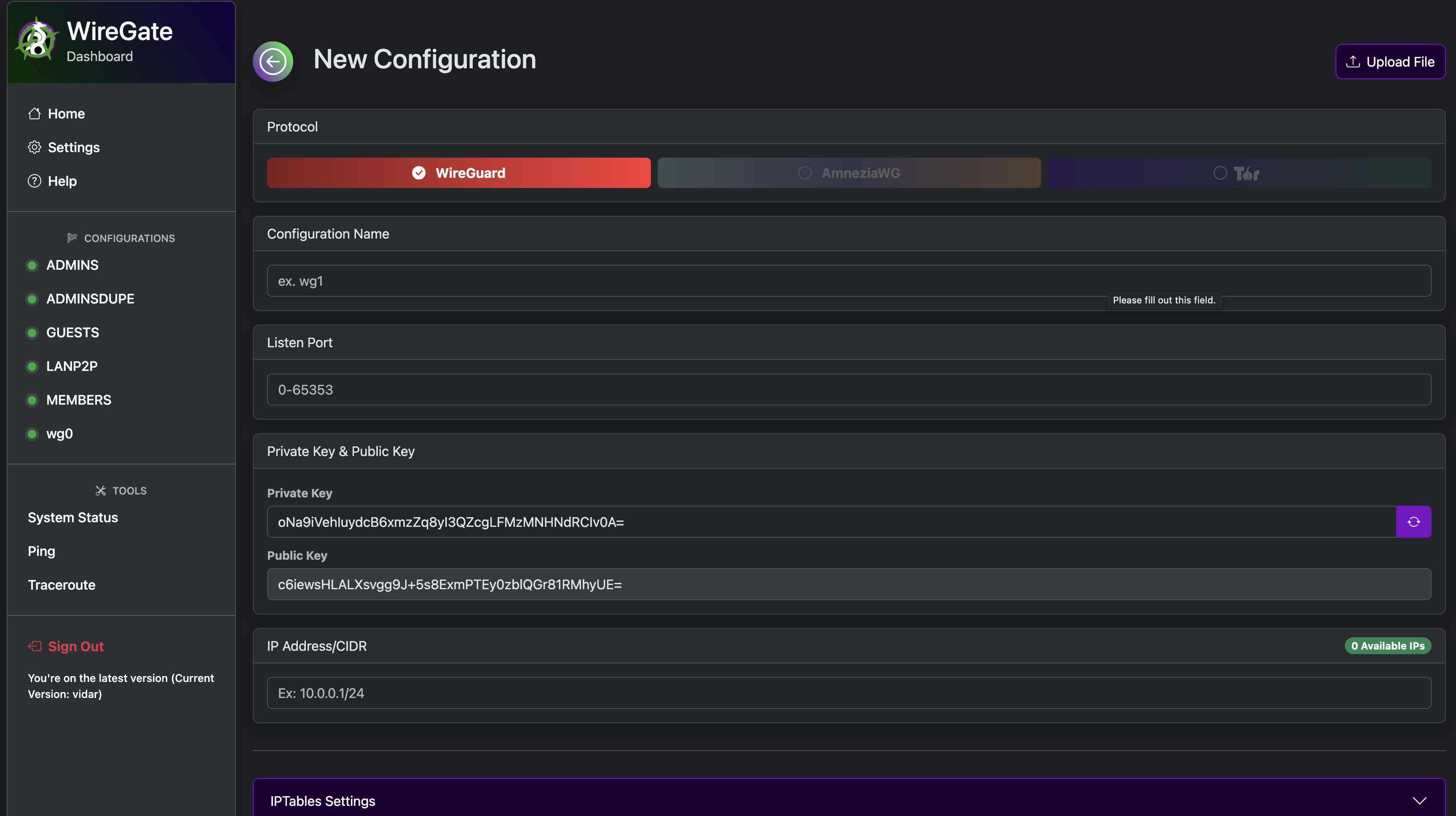Click the green status dot beside GUESTS

pos(32,333)
